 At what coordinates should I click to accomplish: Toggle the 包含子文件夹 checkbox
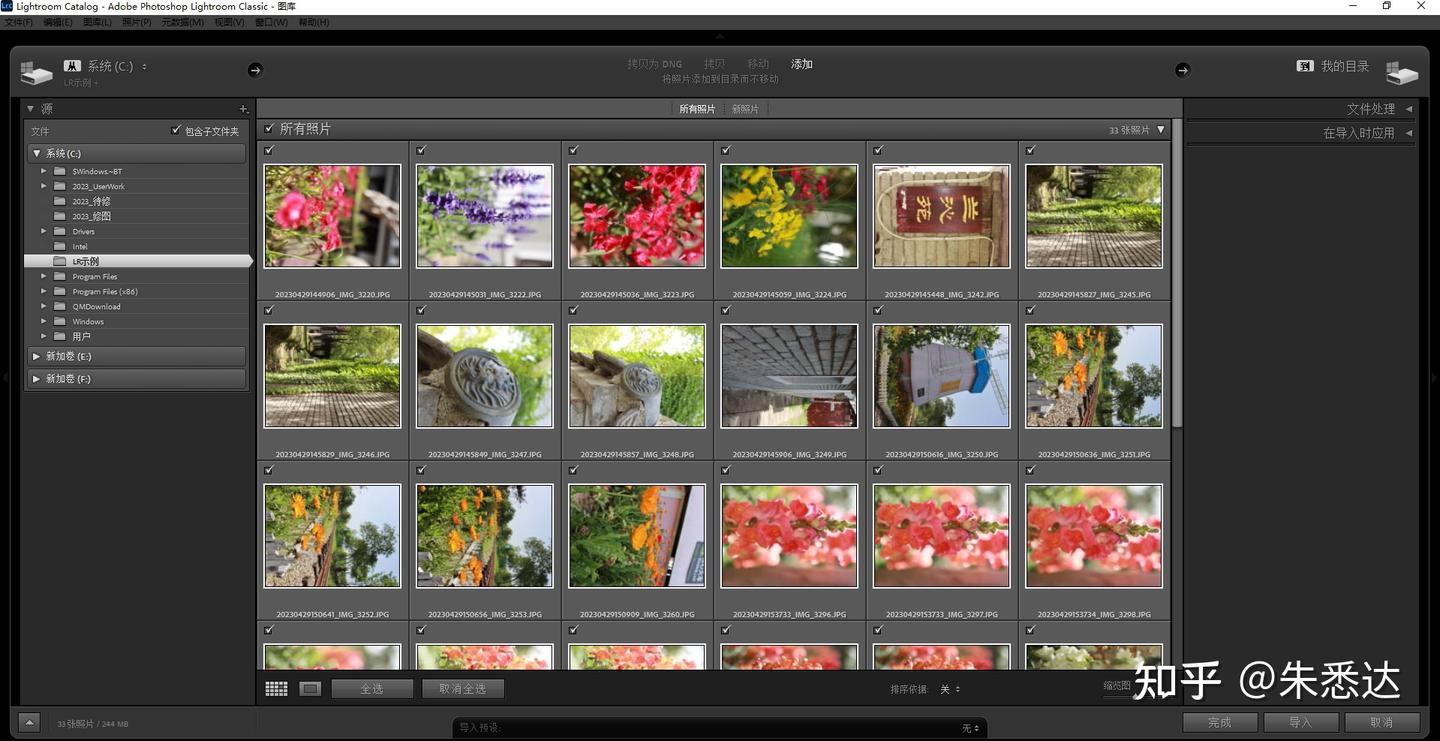click(177, 130)
